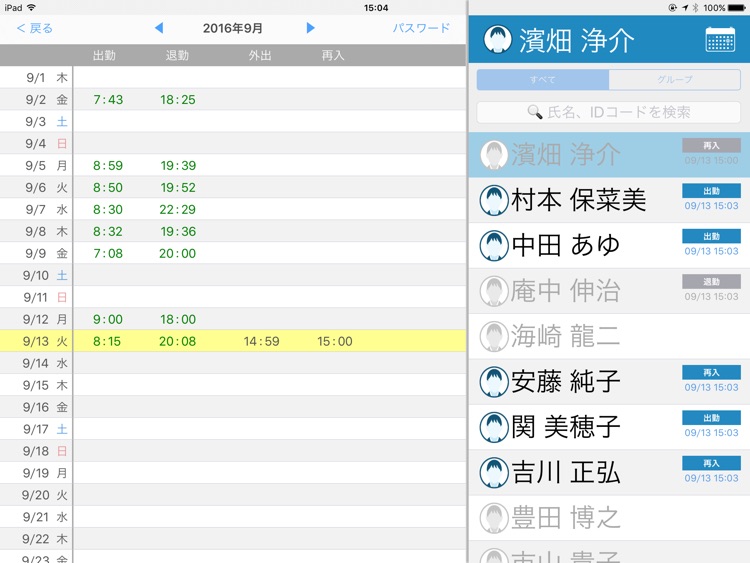Select employee 海崎 龍二
This screenshot has width=750, height=563.
point(609,336)
